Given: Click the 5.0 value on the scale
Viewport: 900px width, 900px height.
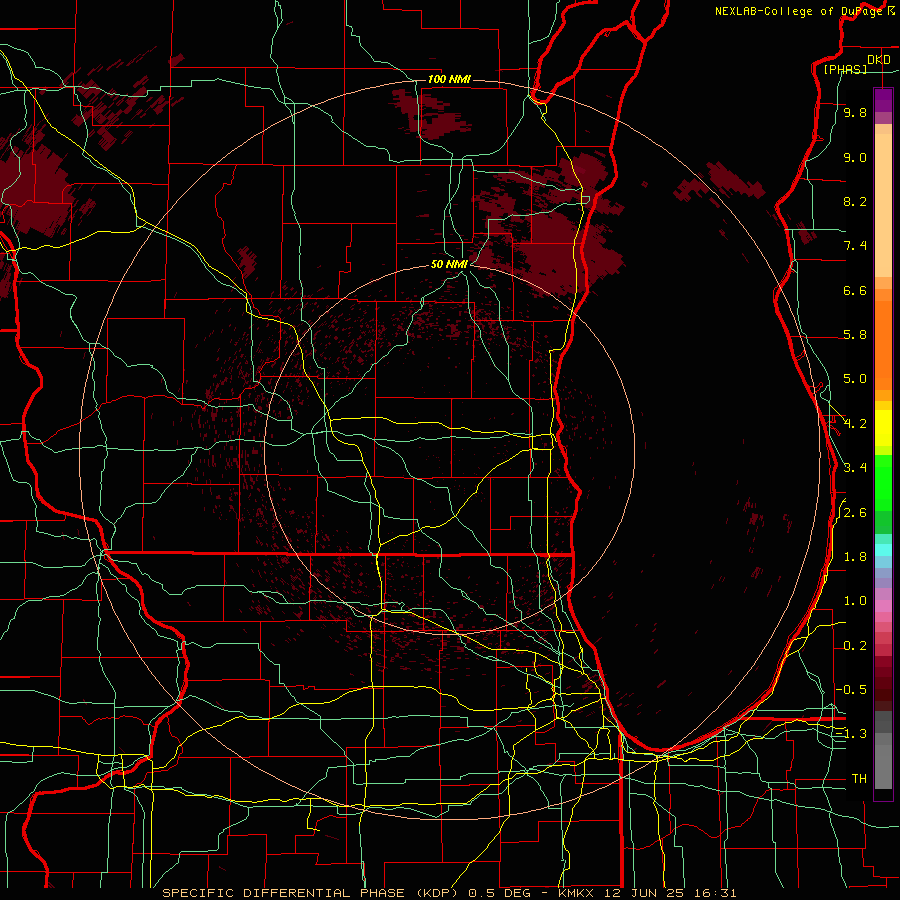Looking at the screenshot, I should [855, 379].
